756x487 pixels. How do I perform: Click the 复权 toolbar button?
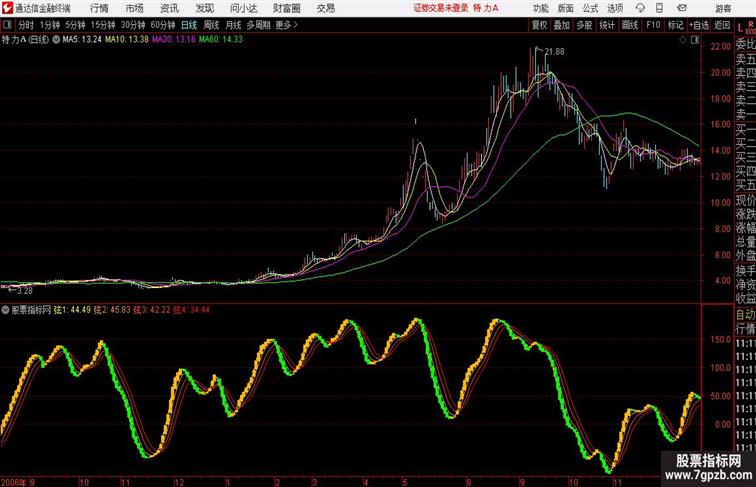(539, 25)
